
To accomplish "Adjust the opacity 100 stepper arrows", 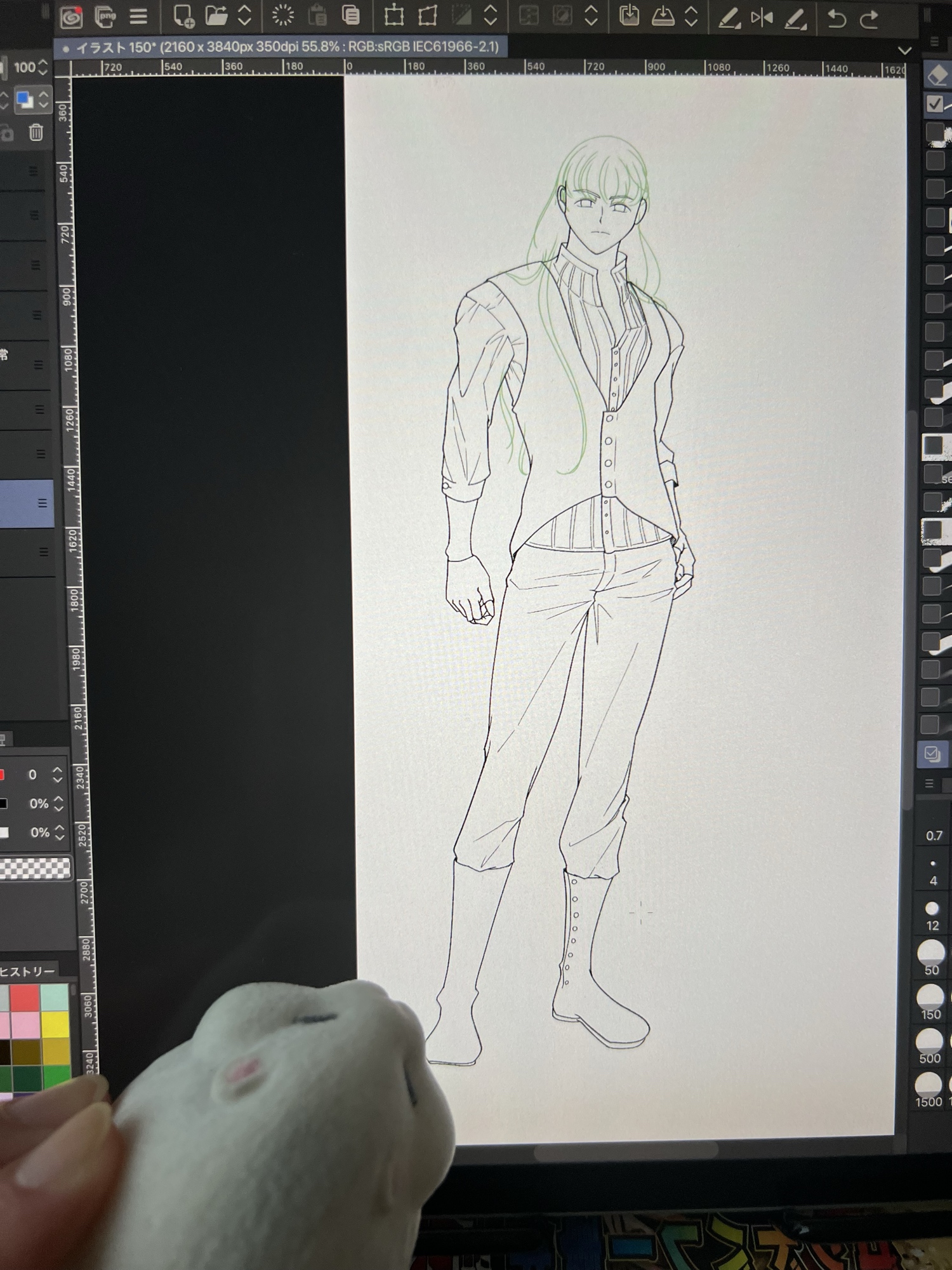I will [43, 67].
